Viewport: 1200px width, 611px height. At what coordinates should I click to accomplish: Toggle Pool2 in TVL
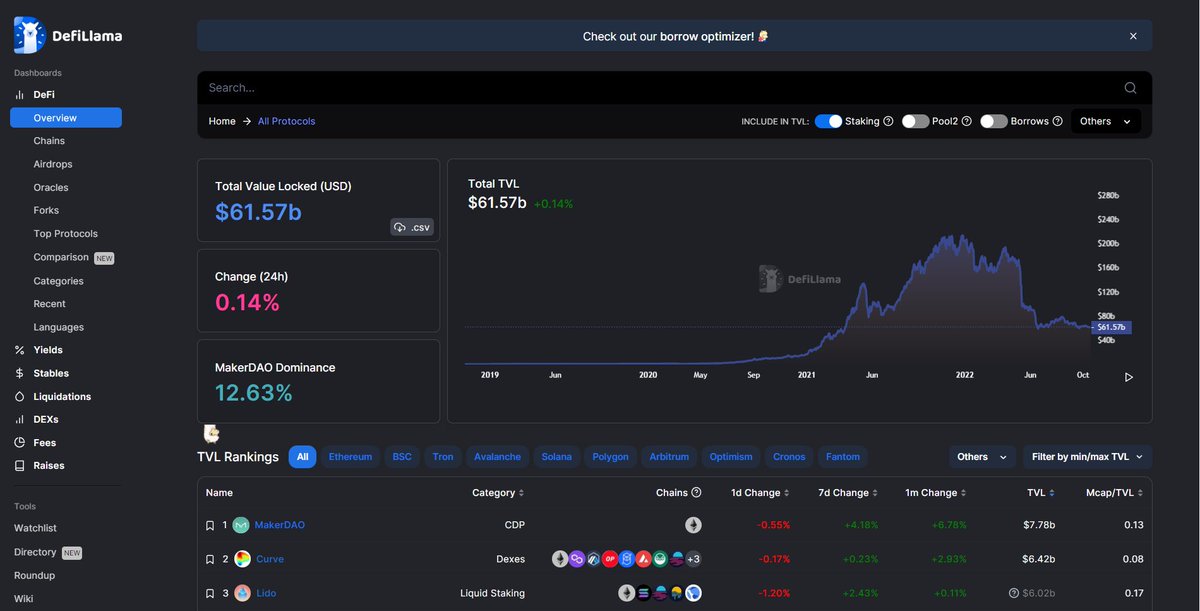click(x=915, y=121)
